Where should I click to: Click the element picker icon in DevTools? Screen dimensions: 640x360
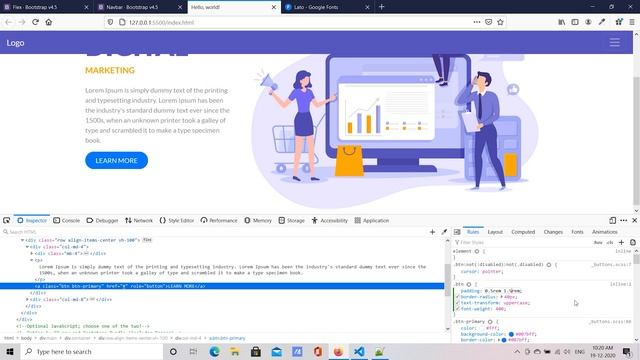(x=7, y=220)
